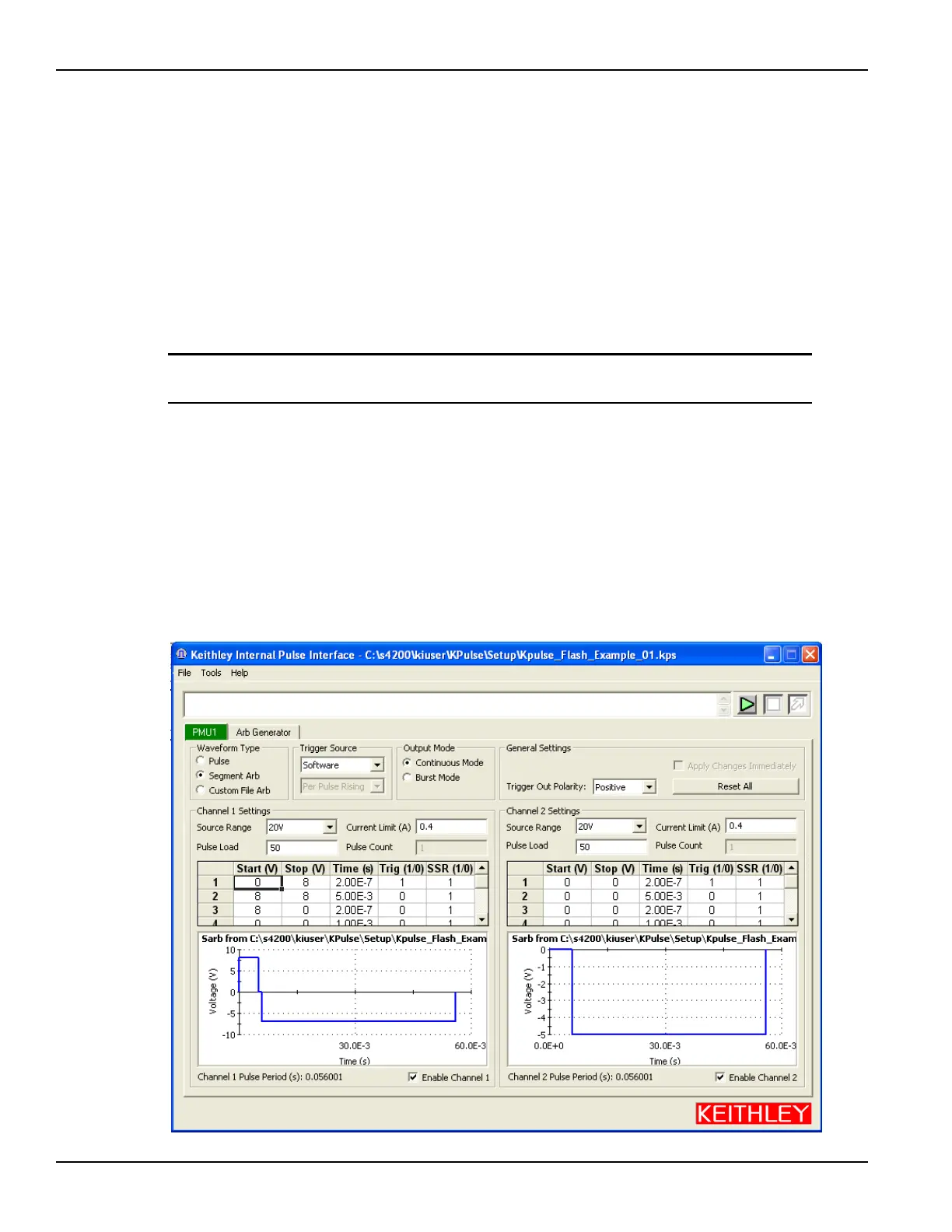Select Channel 2 row 1 Trig cell
The image size is (952, 1232).
(x=712, y=883)
